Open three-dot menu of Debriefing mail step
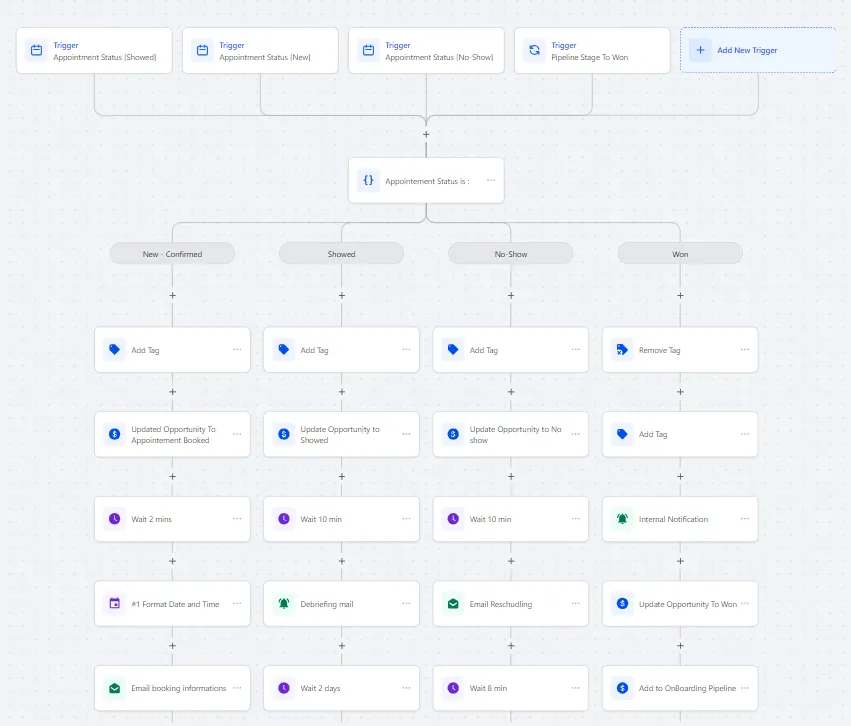This screenshot has width=851, height=726. coord(406,603)
